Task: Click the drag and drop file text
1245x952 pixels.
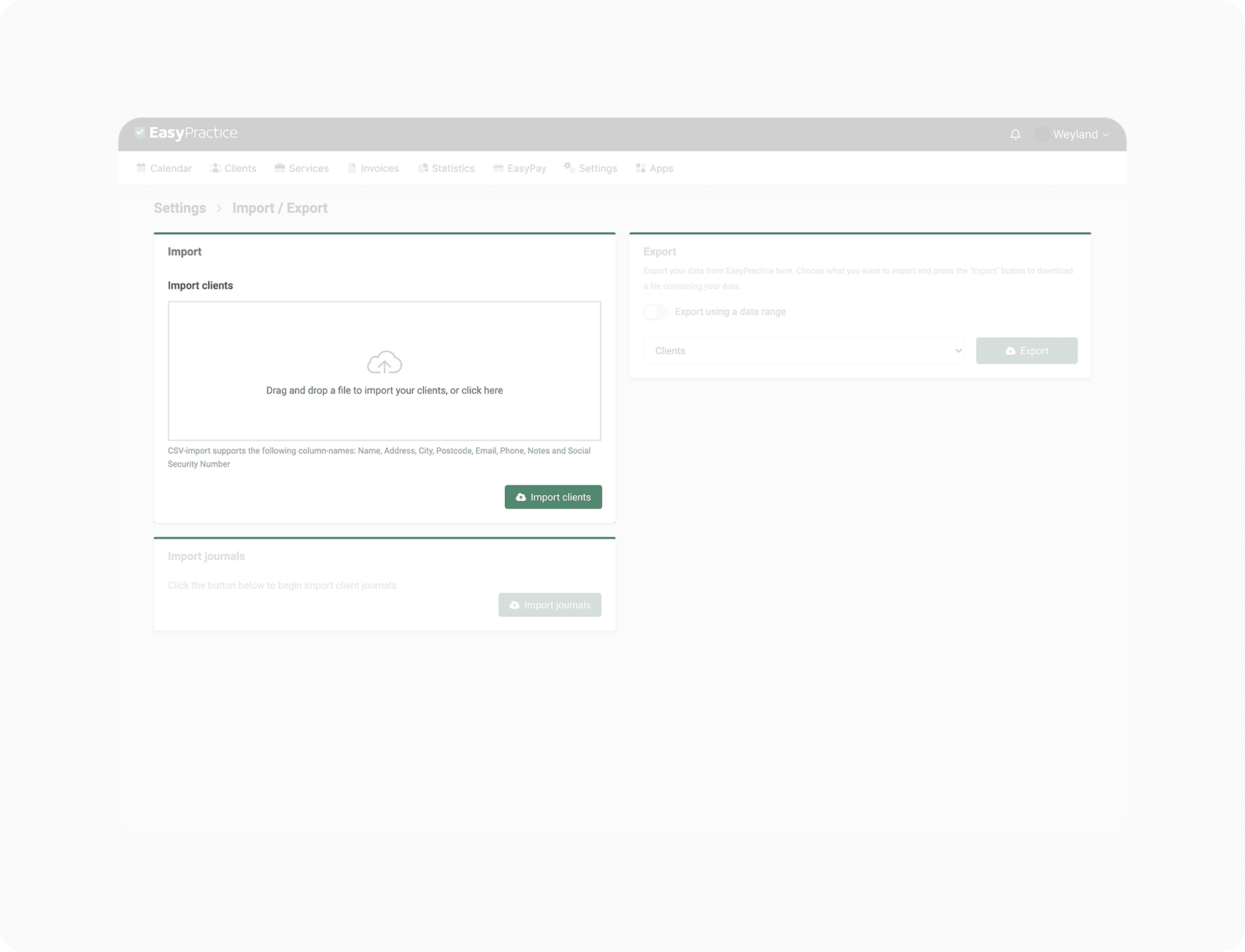Action: [x=384, y=391]
